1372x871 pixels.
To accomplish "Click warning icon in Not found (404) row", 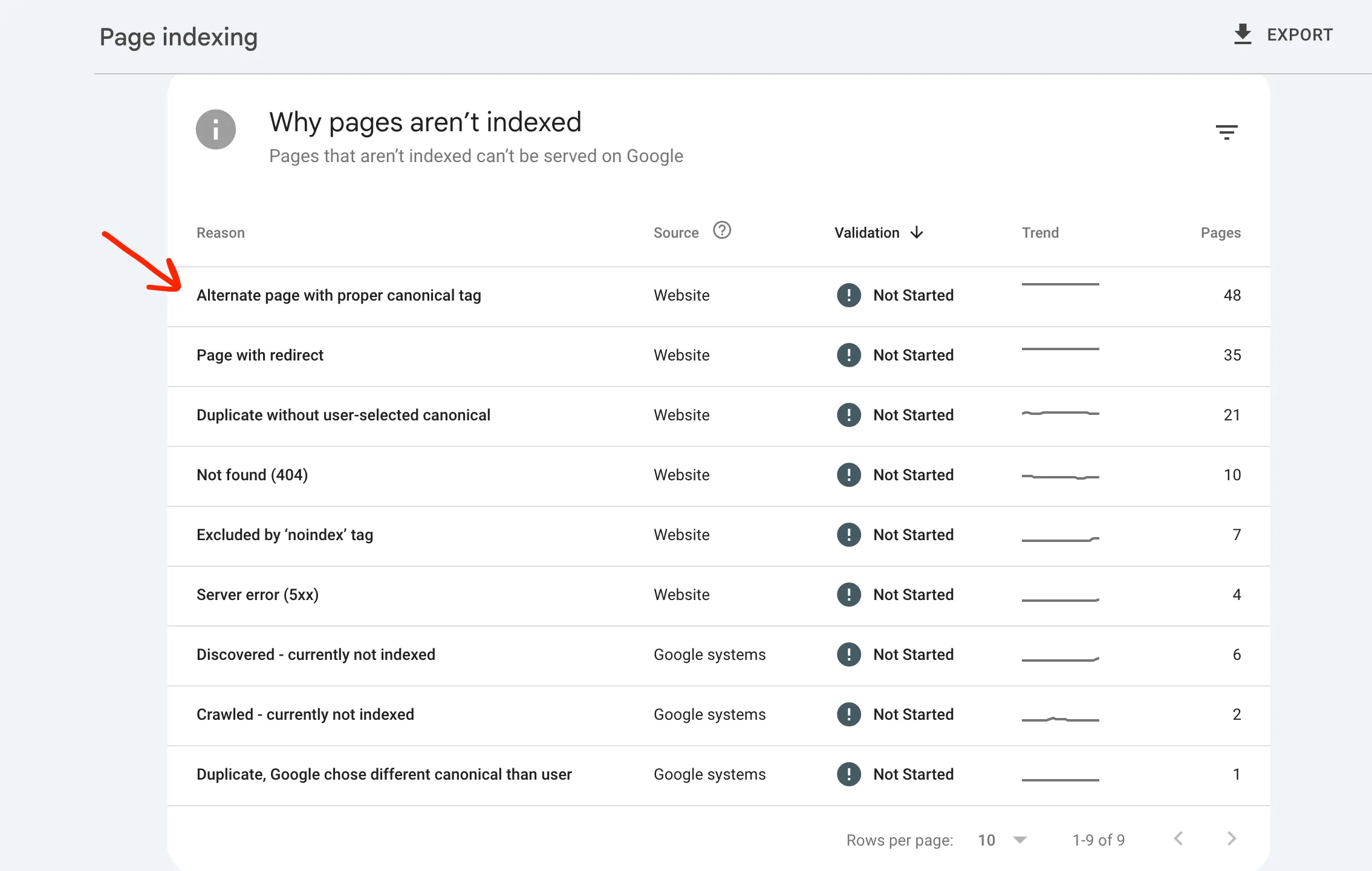I will coord(849,475).
